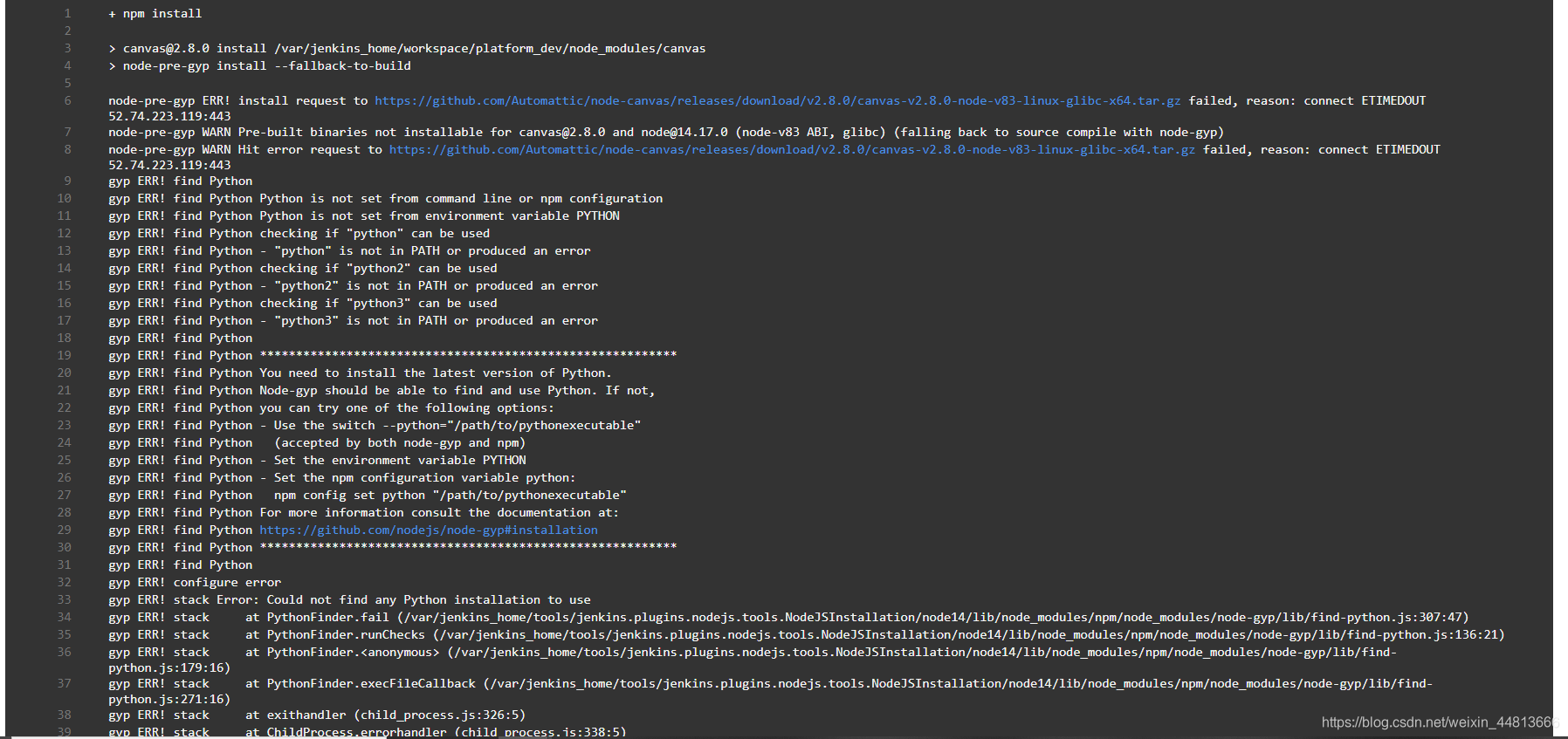Open the canvas tarball link on line 8
The image size is (1568, 739).
point(792,149)
